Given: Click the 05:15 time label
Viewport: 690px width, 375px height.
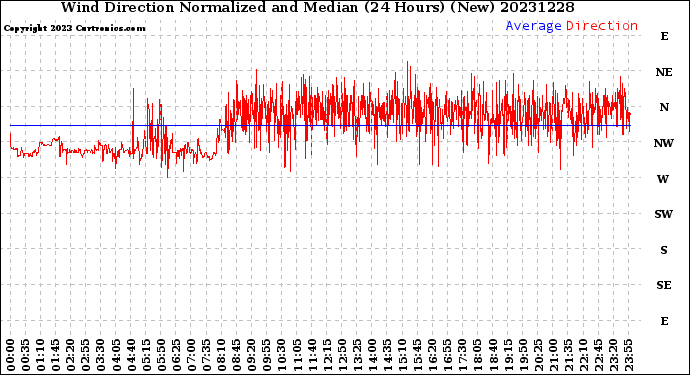Looking at the screenshot, I should (x=146, y=355).
